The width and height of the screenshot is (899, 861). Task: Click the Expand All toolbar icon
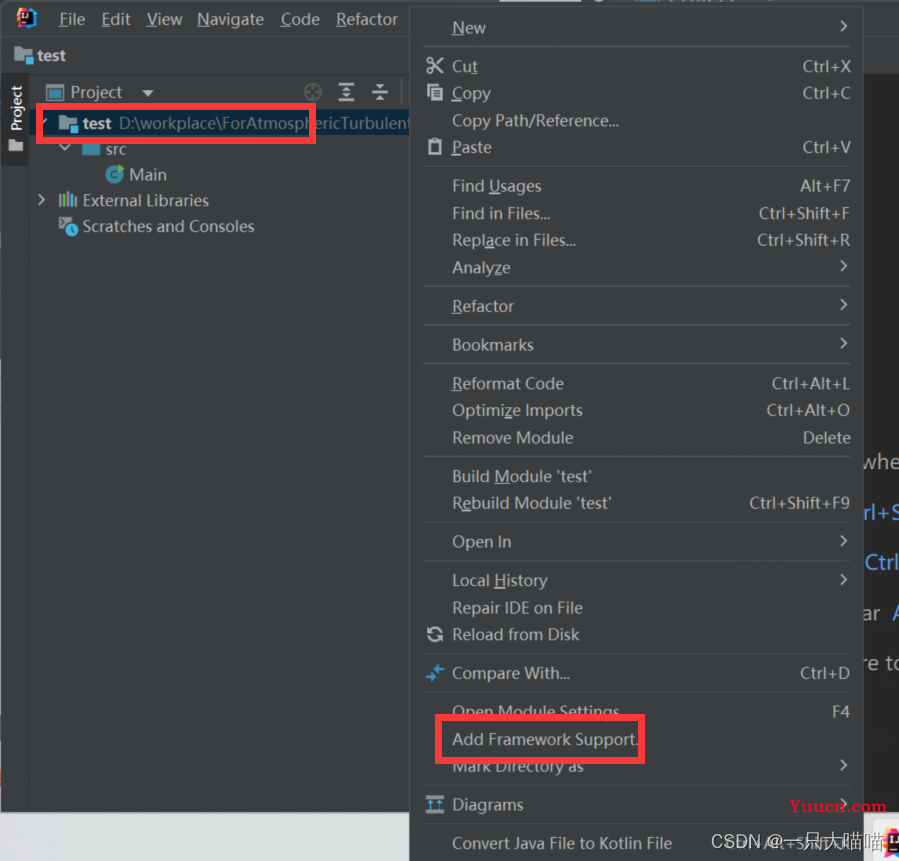tap(346, 92)
